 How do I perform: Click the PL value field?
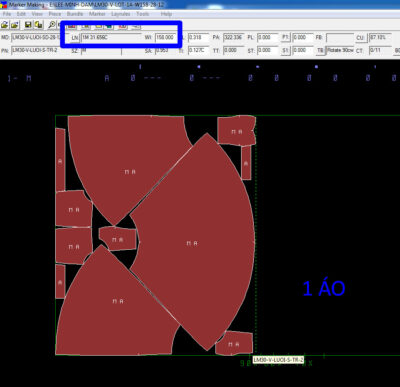(x=268, y=37)
